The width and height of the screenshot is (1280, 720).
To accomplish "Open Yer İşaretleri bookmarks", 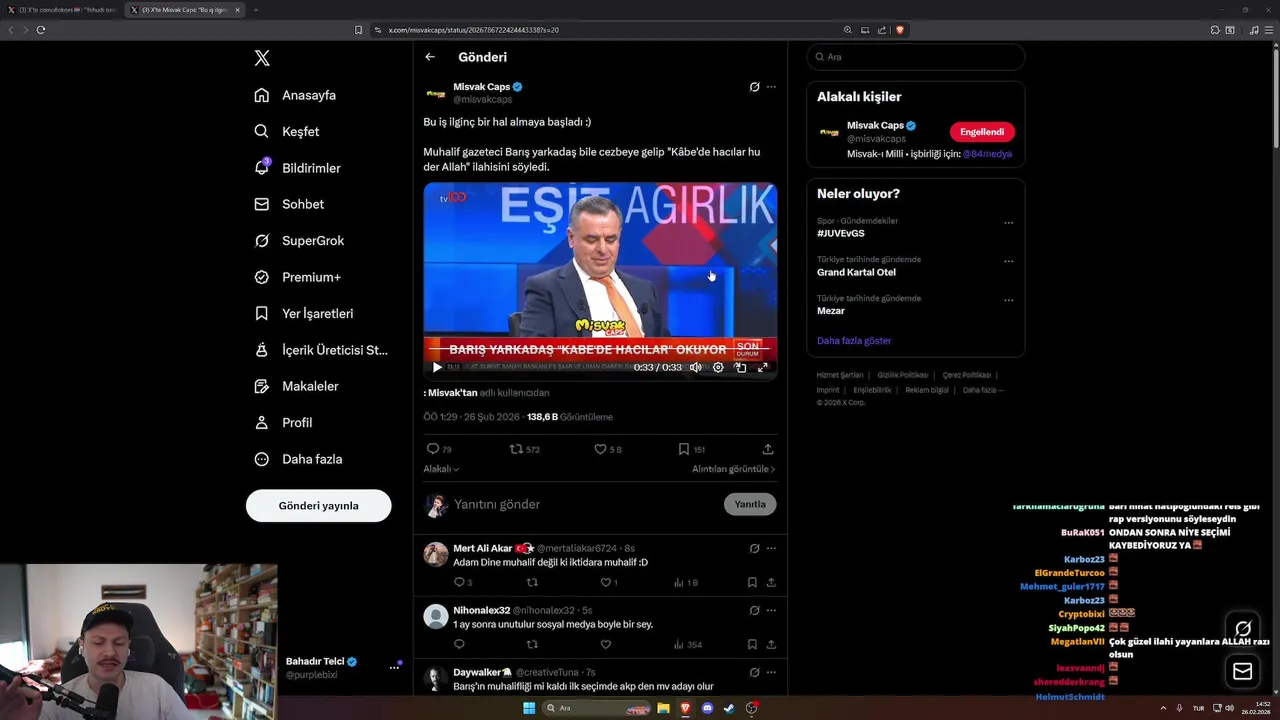I will click(303, 313).
